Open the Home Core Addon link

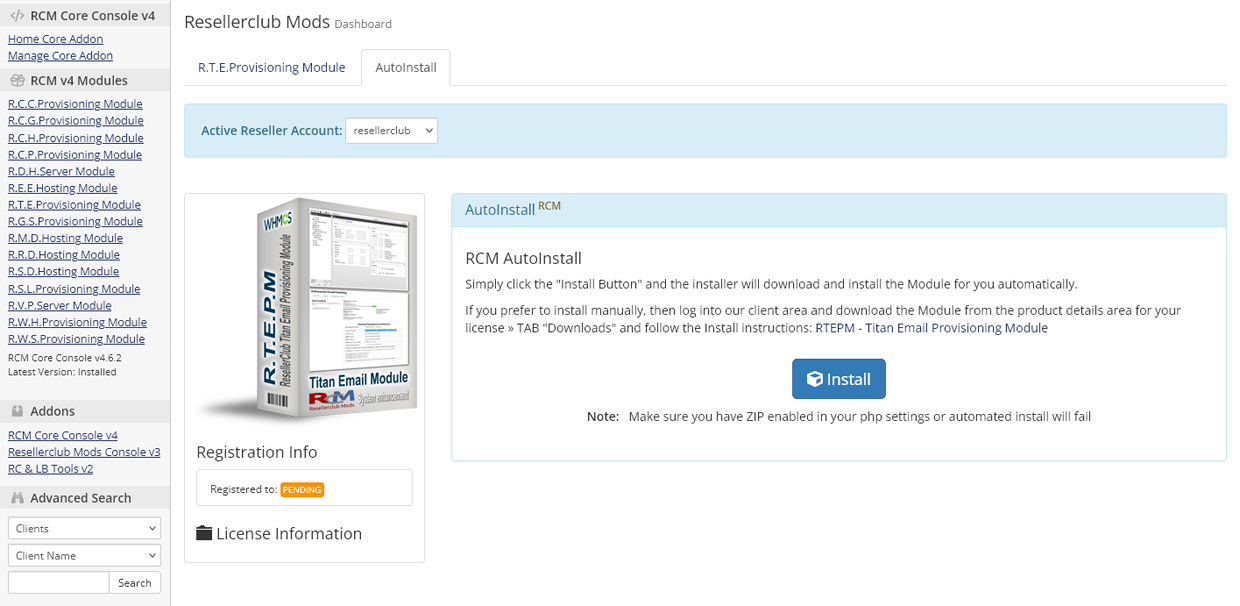(56, 39)
